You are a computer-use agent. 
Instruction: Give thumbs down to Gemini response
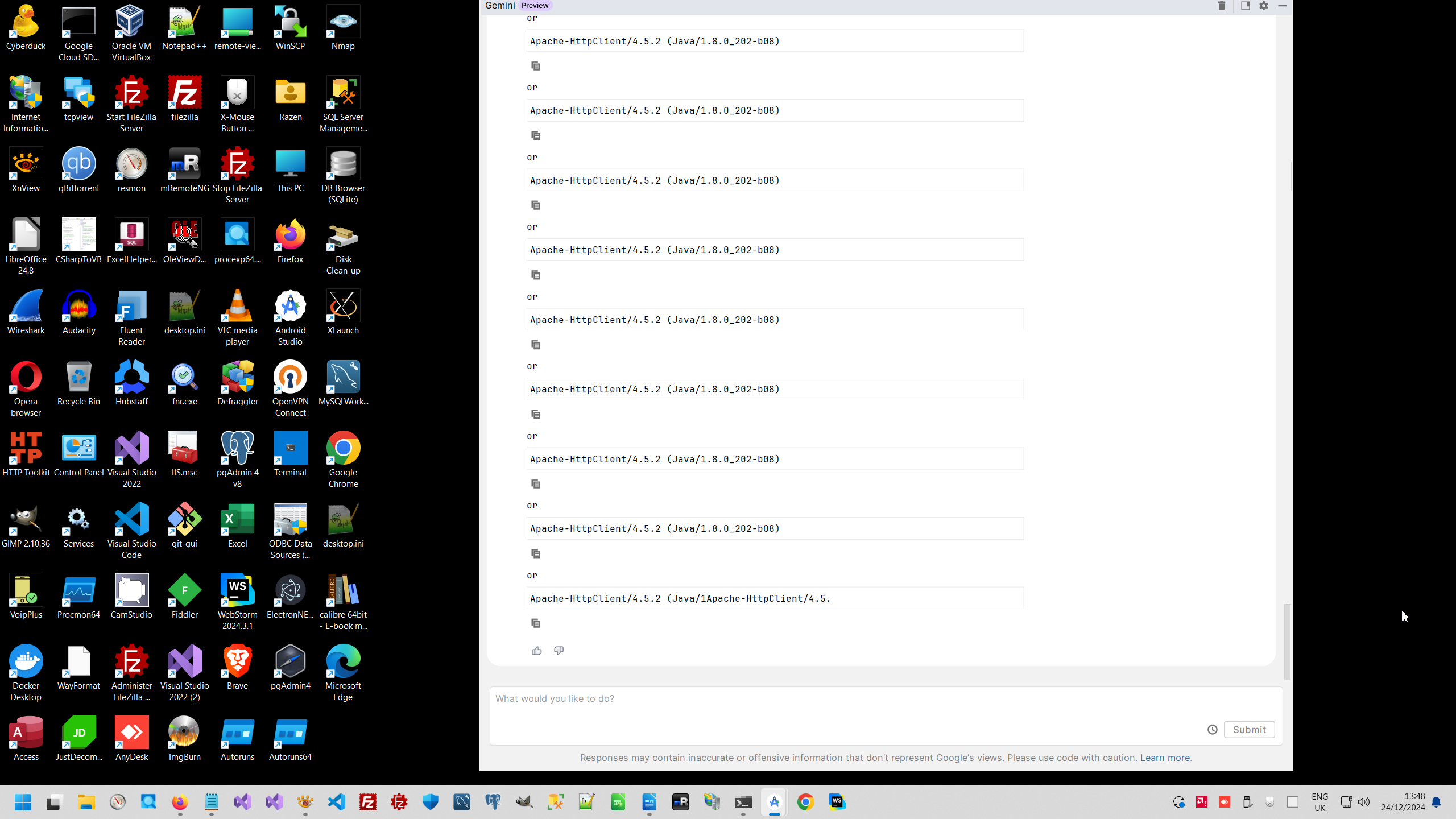(559, 651)
